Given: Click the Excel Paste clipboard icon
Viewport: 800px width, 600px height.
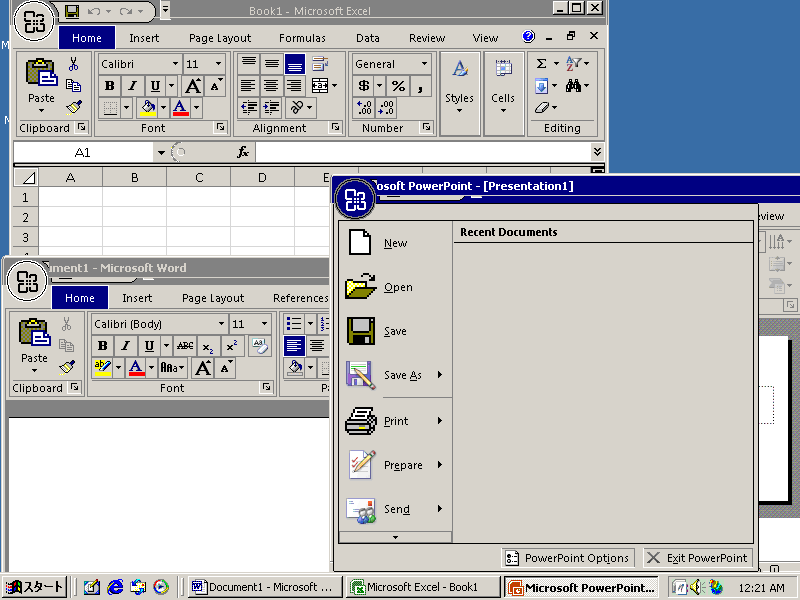Looking at the screenshot, I should pos(41,73).
